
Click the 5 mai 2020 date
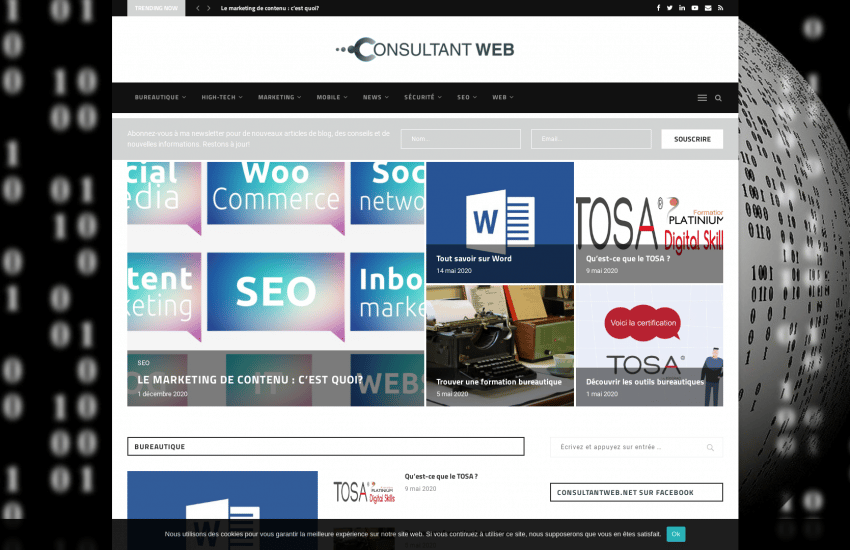[x=452, y=394]
